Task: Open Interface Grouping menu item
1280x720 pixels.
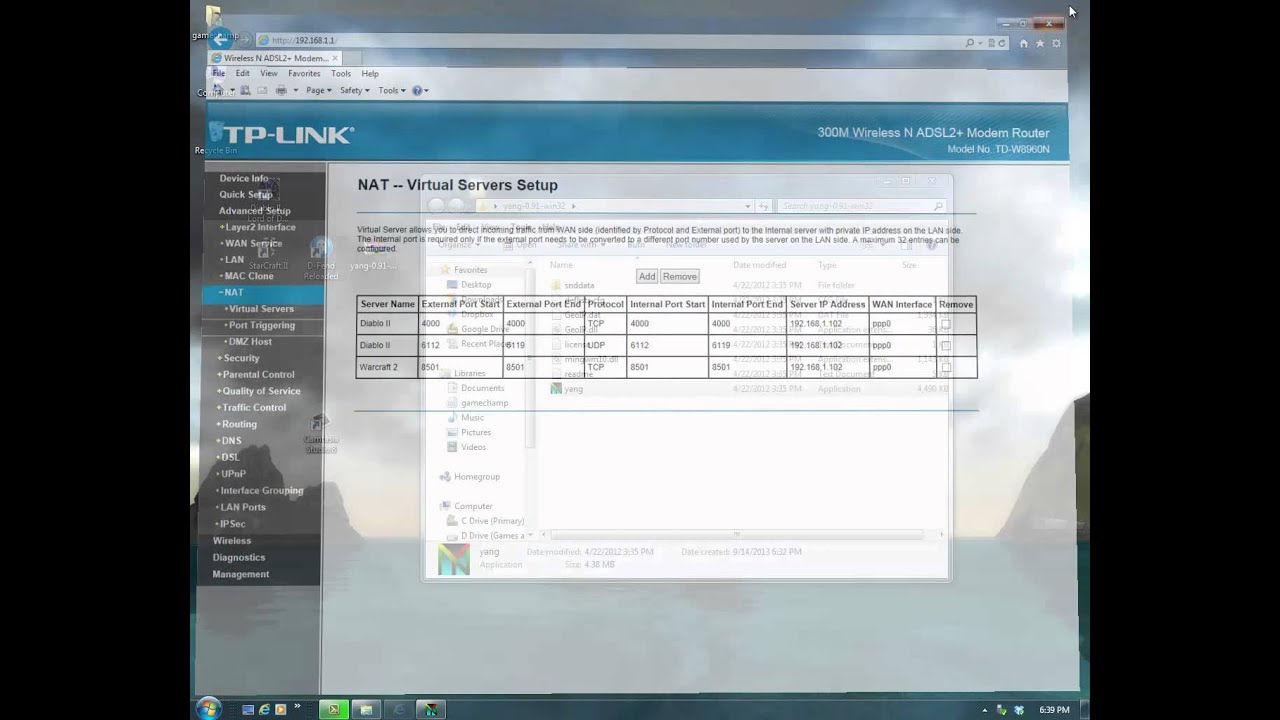Action: [x=262, y=490]
